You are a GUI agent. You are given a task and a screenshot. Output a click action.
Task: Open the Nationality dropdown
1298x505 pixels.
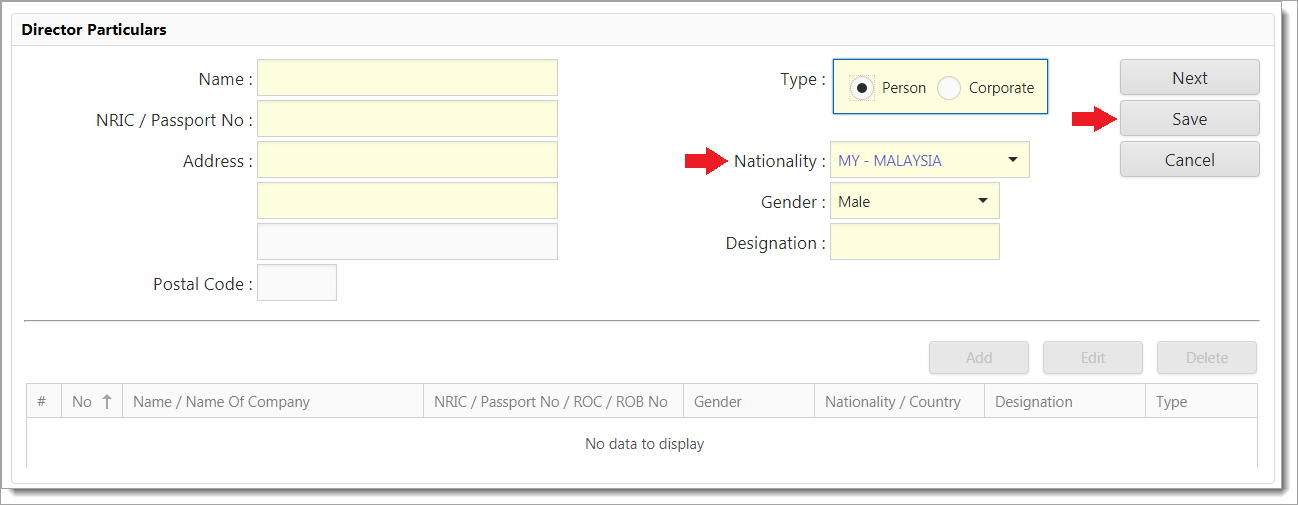point(1012,160)
